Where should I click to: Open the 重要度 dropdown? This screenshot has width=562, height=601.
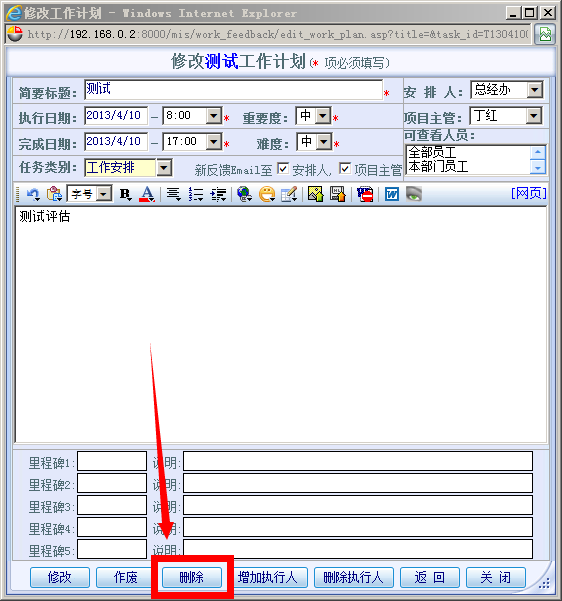[x=323, y=115]
